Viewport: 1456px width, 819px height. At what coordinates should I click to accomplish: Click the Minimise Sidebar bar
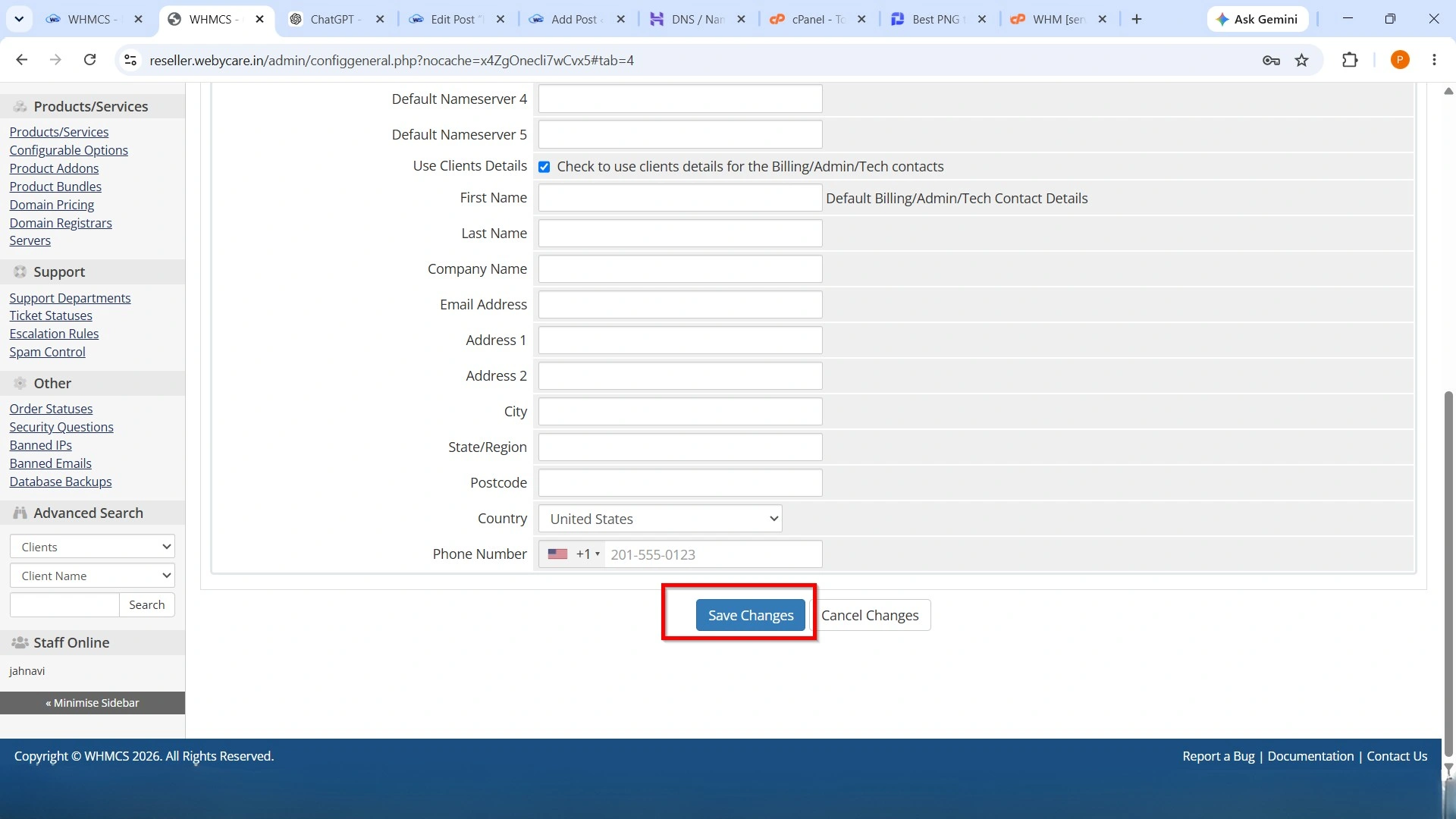coord(93,703)
